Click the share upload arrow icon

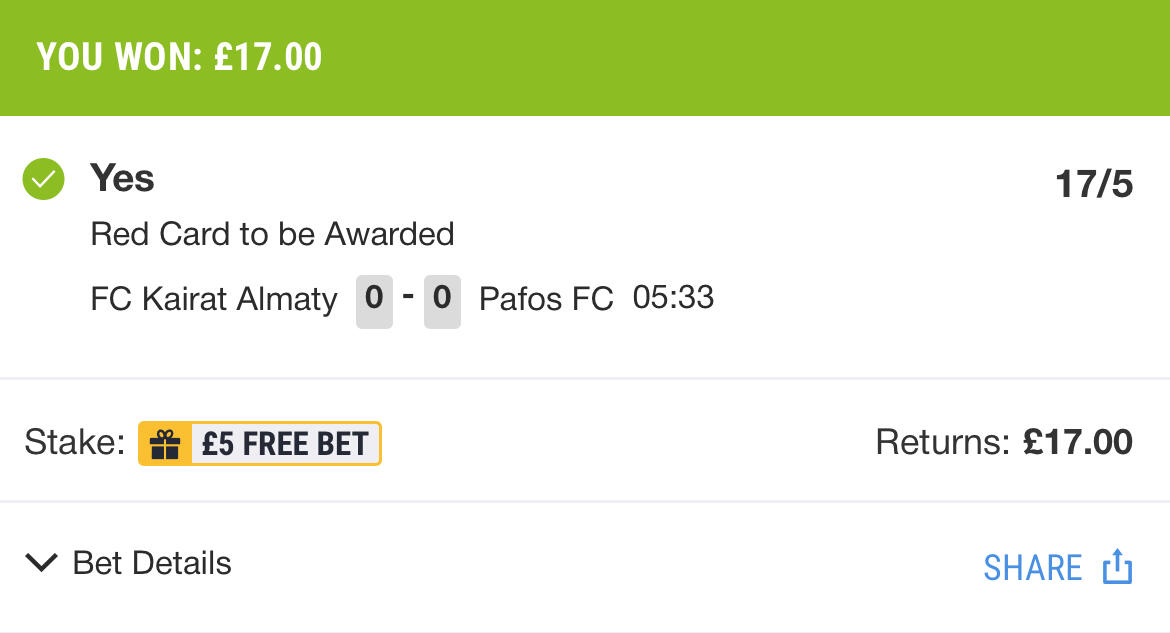1117,567
